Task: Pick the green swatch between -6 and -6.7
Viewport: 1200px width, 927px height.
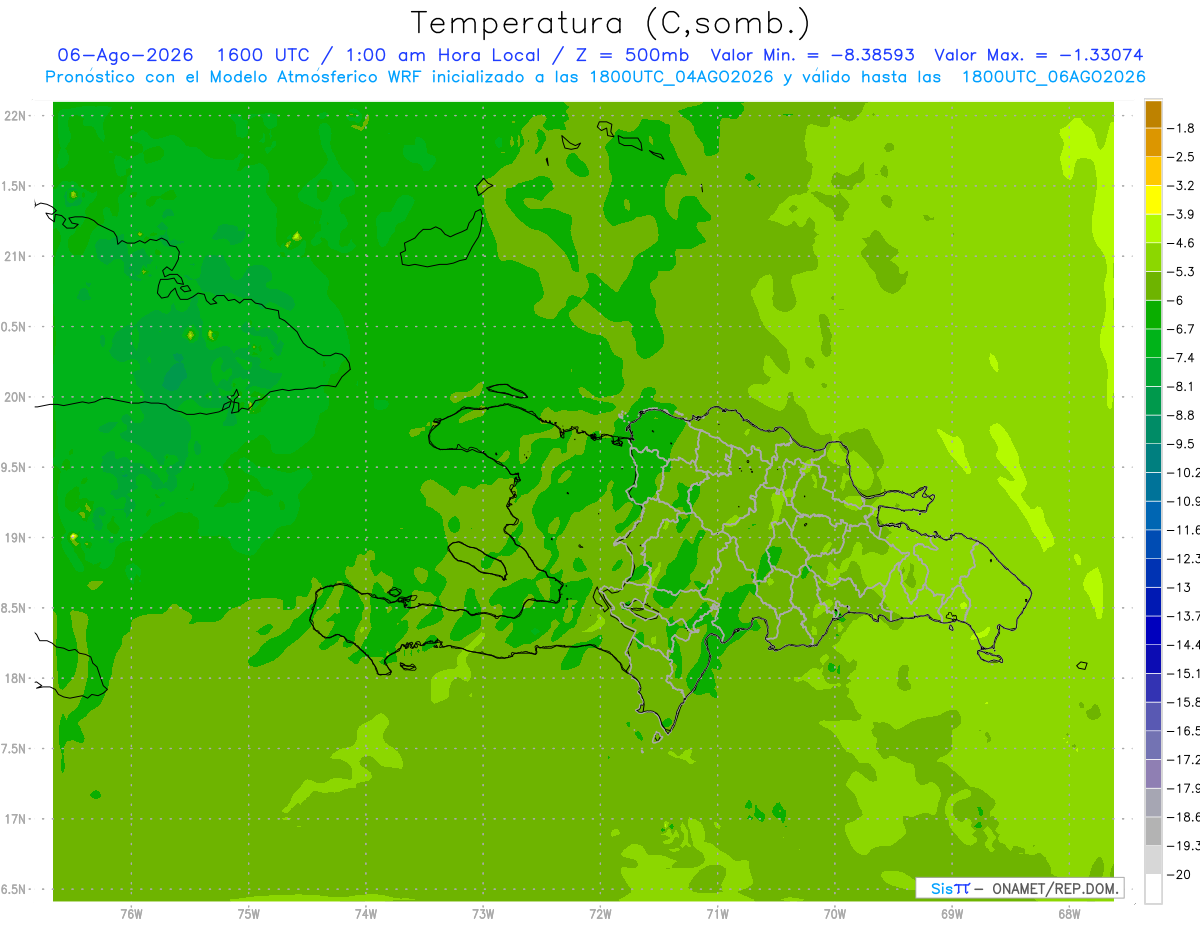Action: click(x=1153, y=315)
